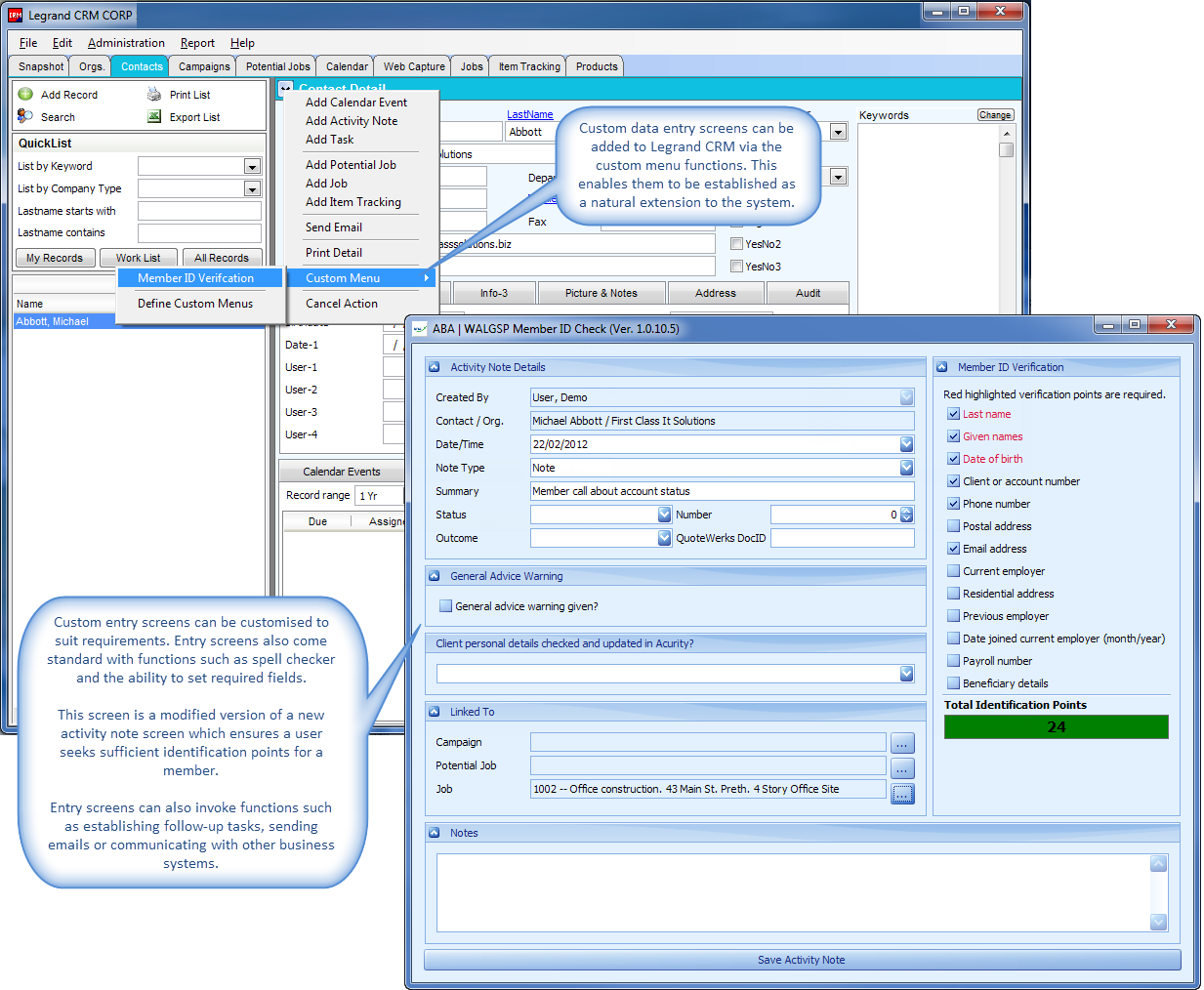Enable the Postal address checkbox
The width and height of the screenshot is (1204, 990).
click(x=953, y=526)
